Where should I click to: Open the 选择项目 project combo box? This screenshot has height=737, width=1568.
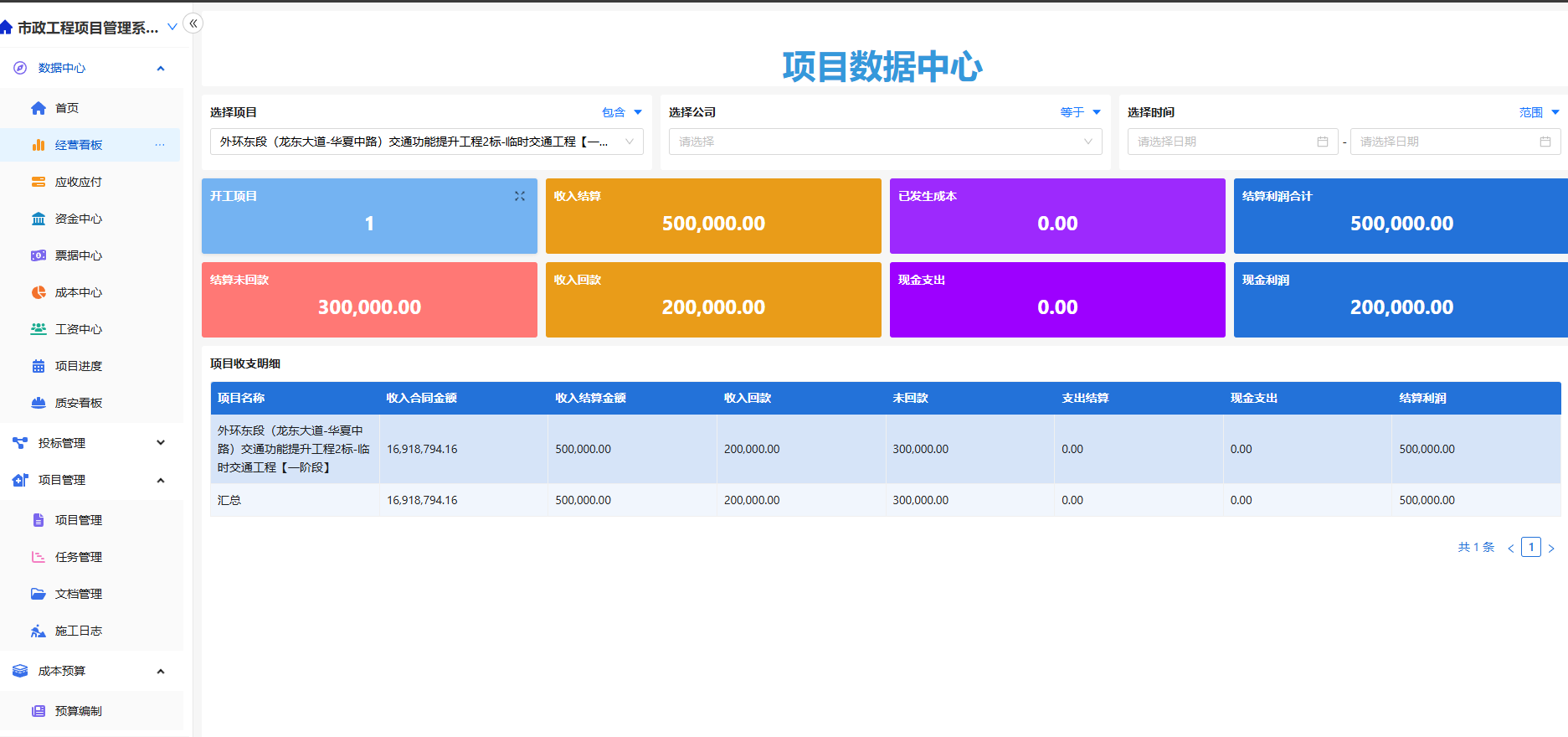coord(427,142)
